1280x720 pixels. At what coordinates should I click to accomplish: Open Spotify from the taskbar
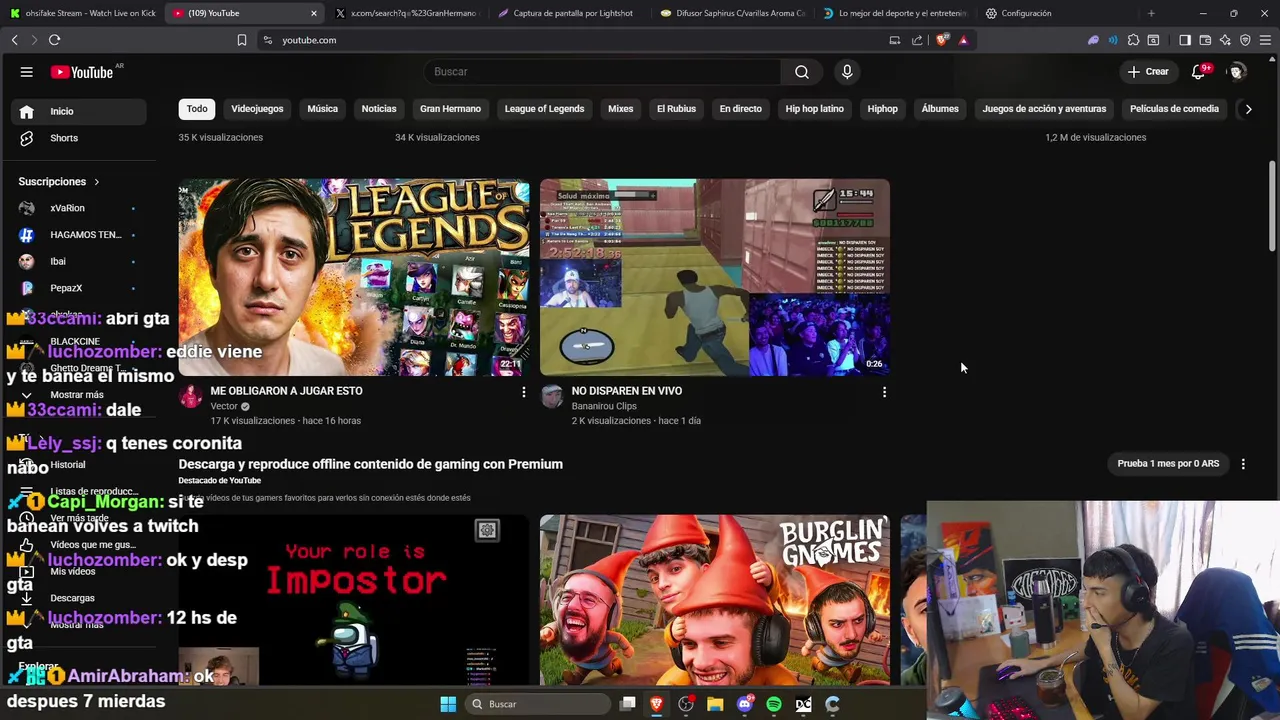pos(774,704)
